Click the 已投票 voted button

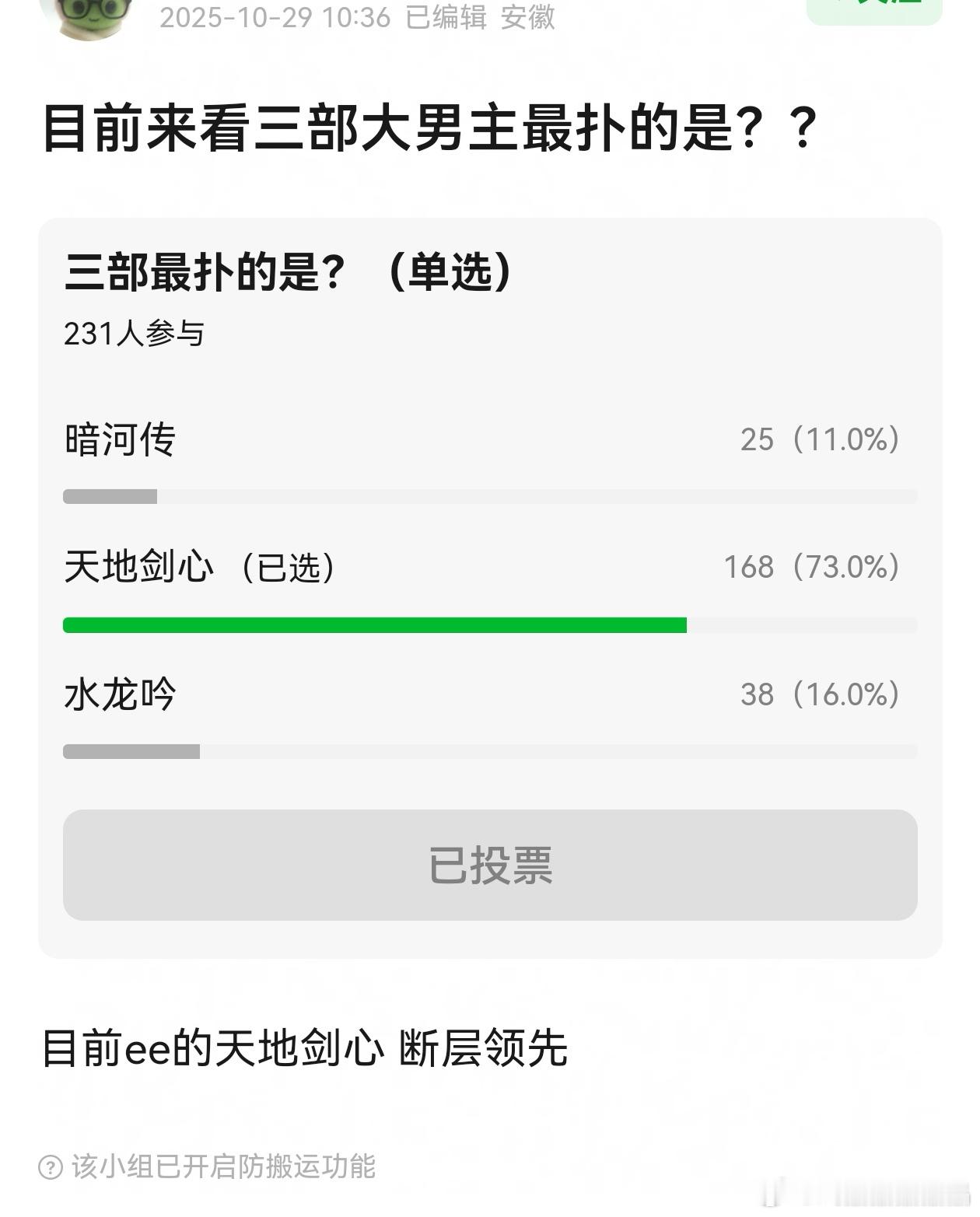490,865
